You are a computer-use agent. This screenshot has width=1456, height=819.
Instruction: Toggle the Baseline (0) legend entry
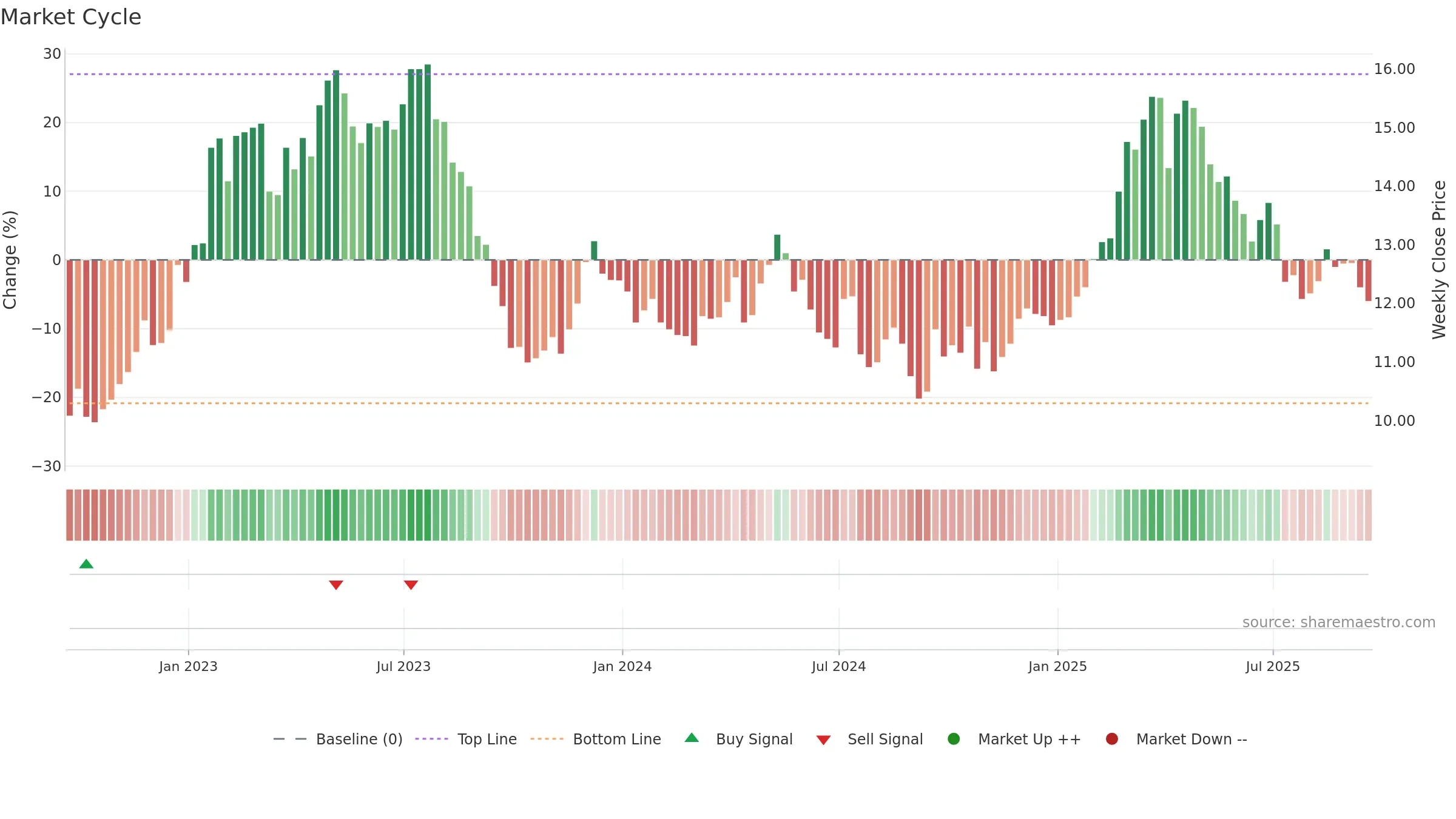338,739
